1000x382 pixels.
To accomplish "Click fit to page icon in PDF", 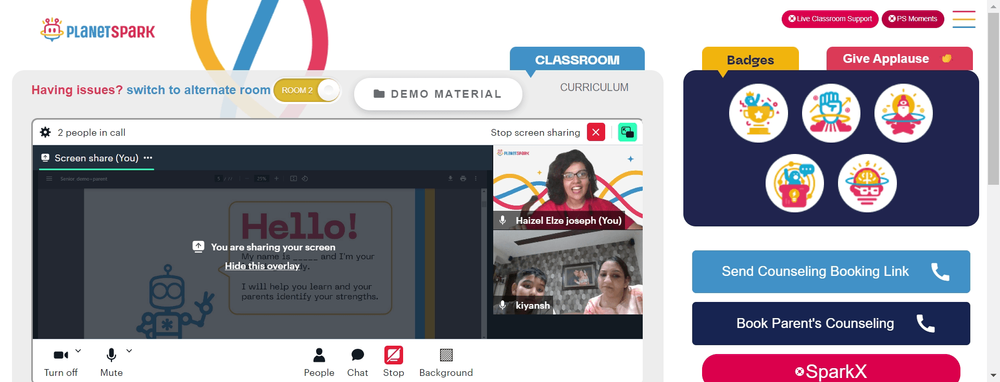I will coord(293,179).
